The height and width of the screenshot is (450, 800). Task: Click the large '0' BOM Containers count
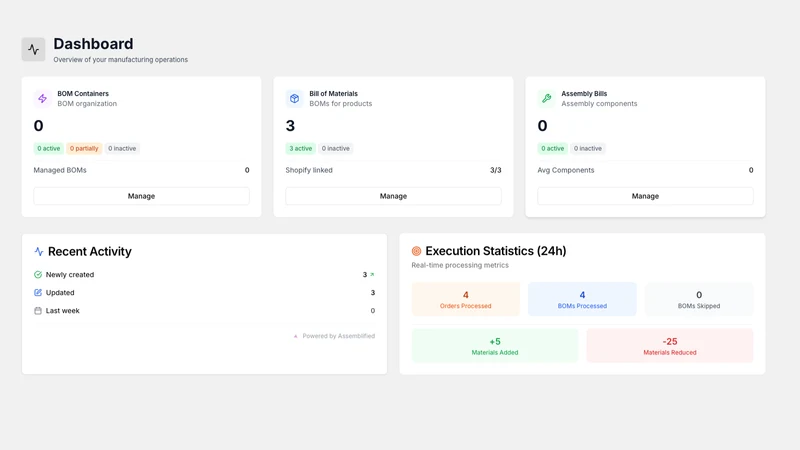(x=39, y=126)
